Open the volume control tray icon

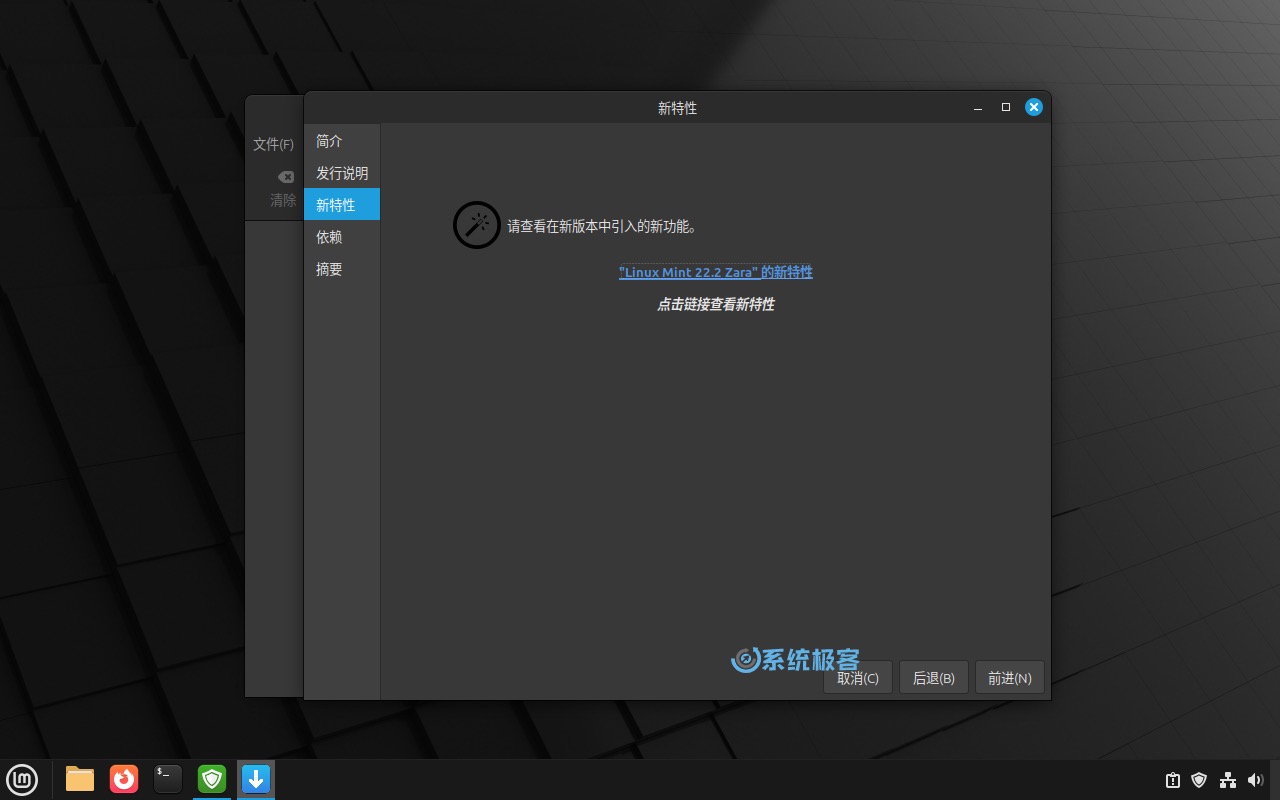pos(1255,780)
